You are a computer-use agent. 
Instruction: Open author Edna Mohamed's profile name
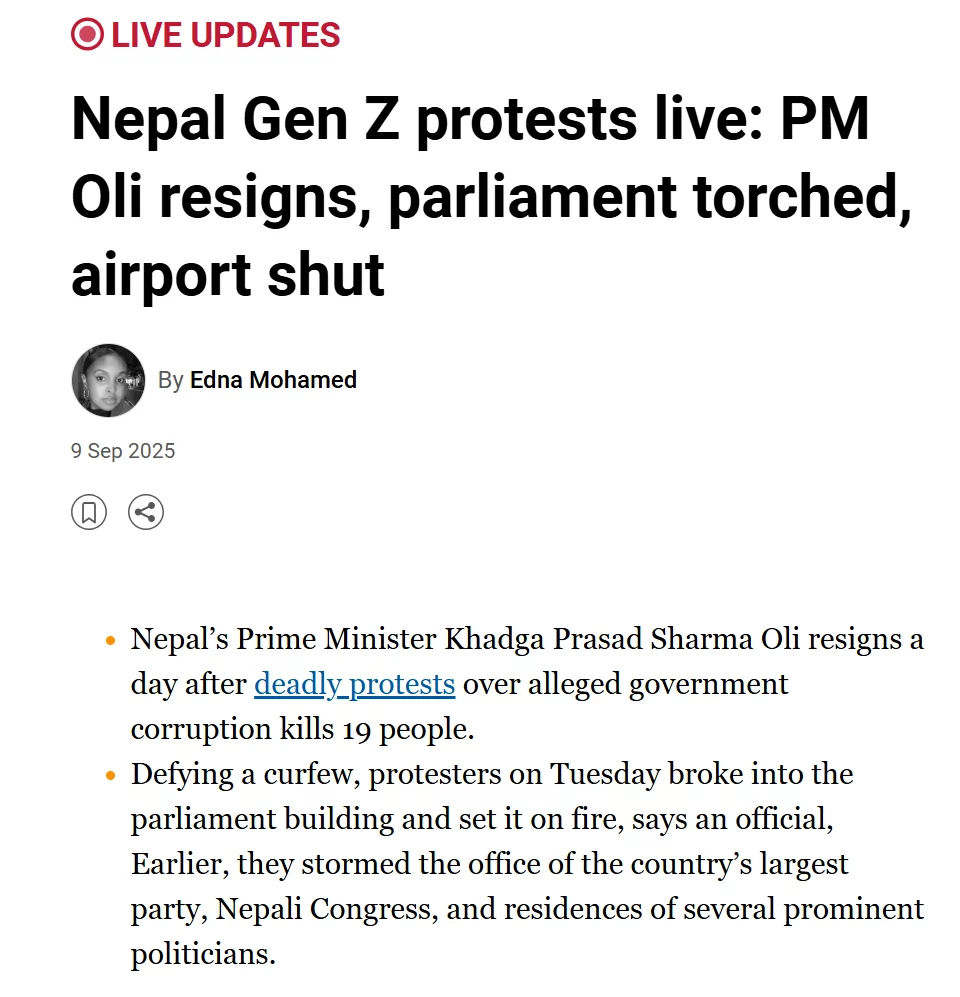point(273,380)
